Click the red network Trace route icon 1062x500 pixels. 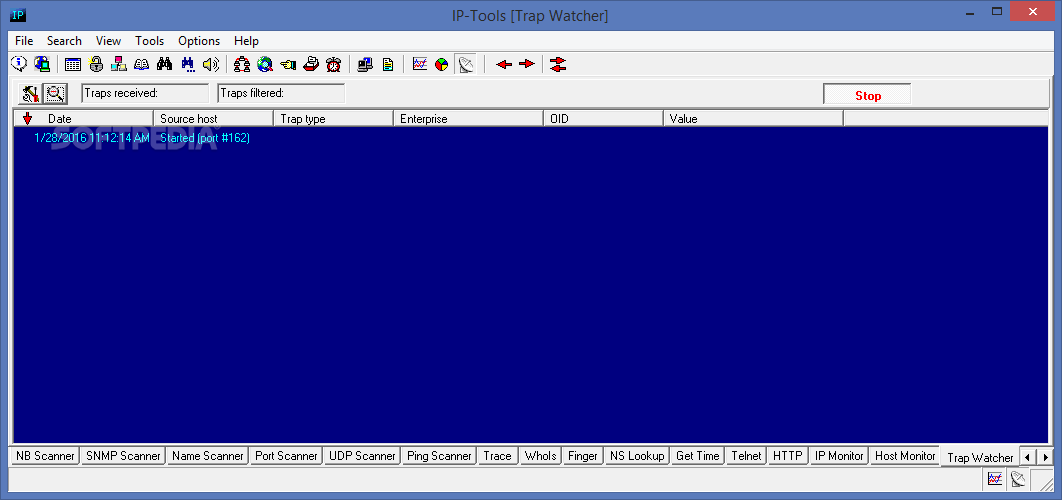click(x=242, y=64)
